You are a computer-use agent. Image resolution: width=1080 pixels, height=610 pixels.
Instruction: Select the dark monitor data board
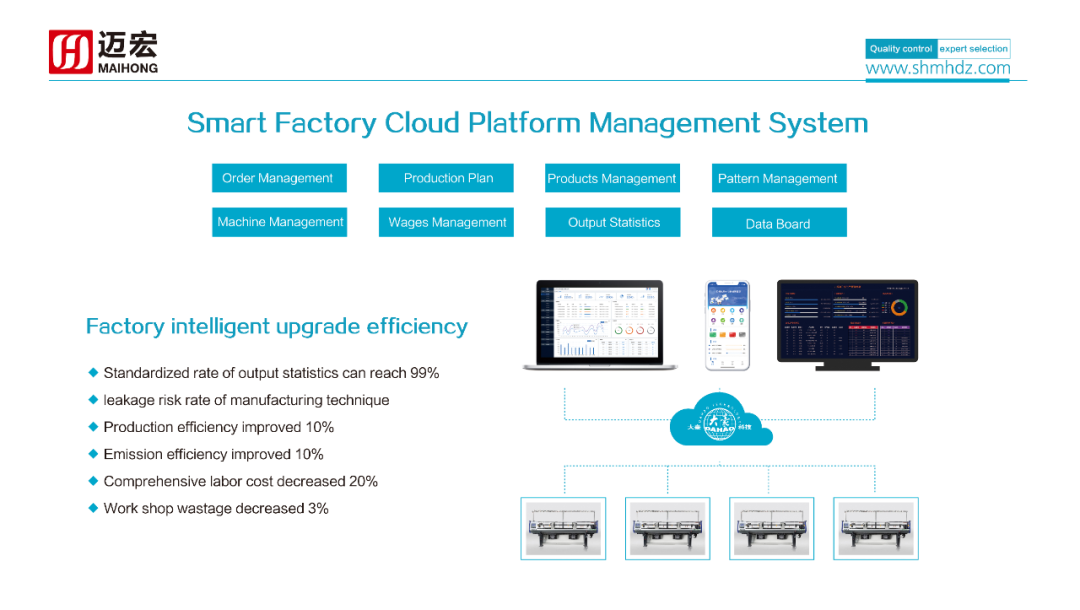click(847, 322)
